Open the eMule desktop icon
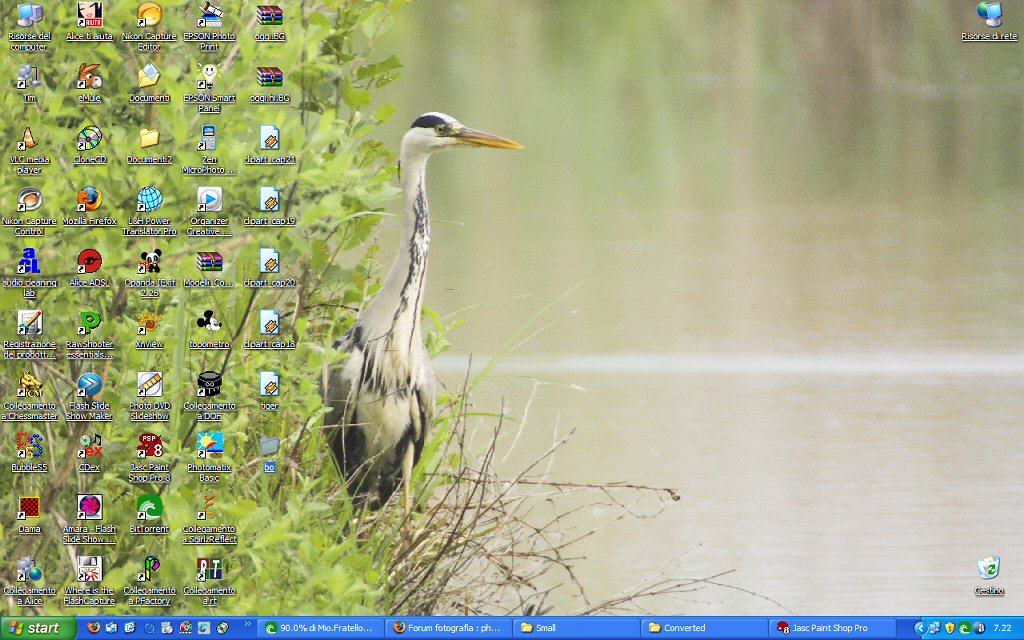 click(89, 77)
